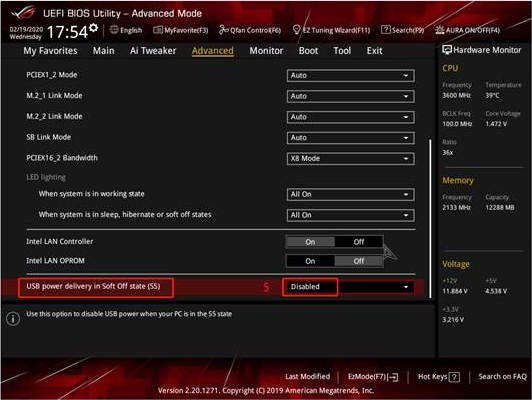The height and width of the screenshot is (400, 532).
Task: Go to Boot tab
Action: [x=308, y=51]
